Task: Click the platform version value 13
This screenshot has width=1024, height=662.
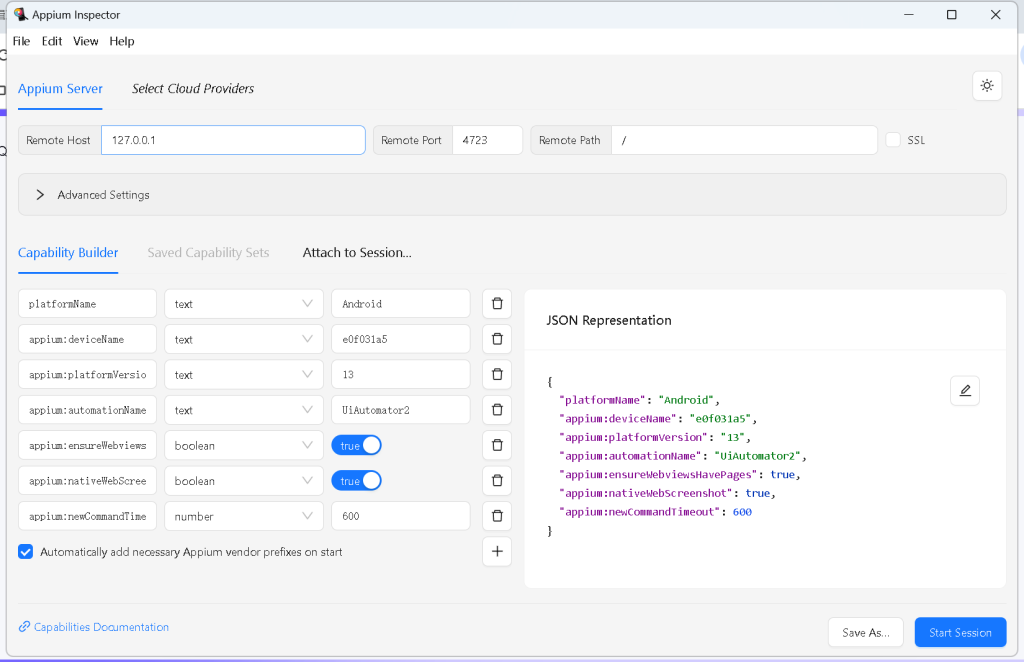Action: (x=401, y=374)
